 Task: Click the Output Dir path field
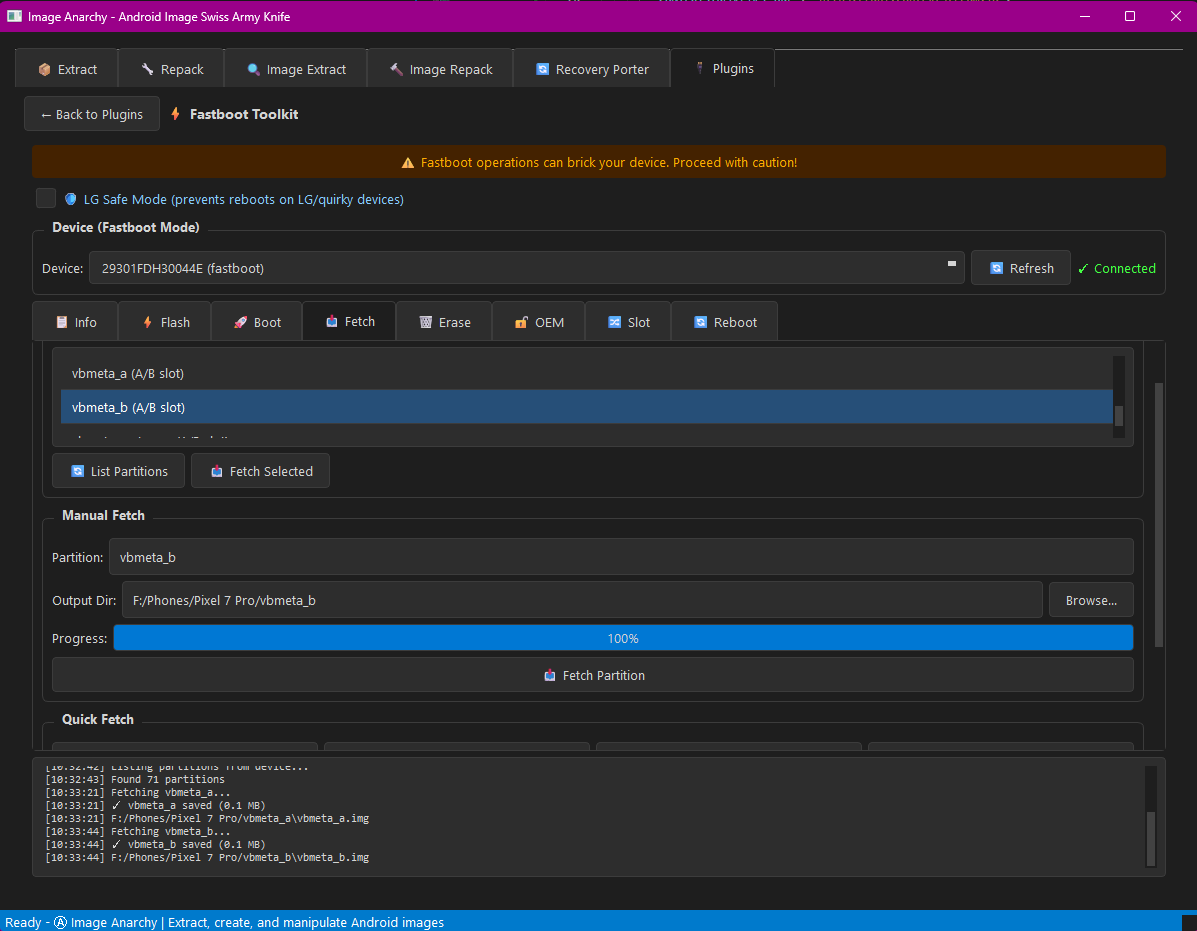pos(582,600)
